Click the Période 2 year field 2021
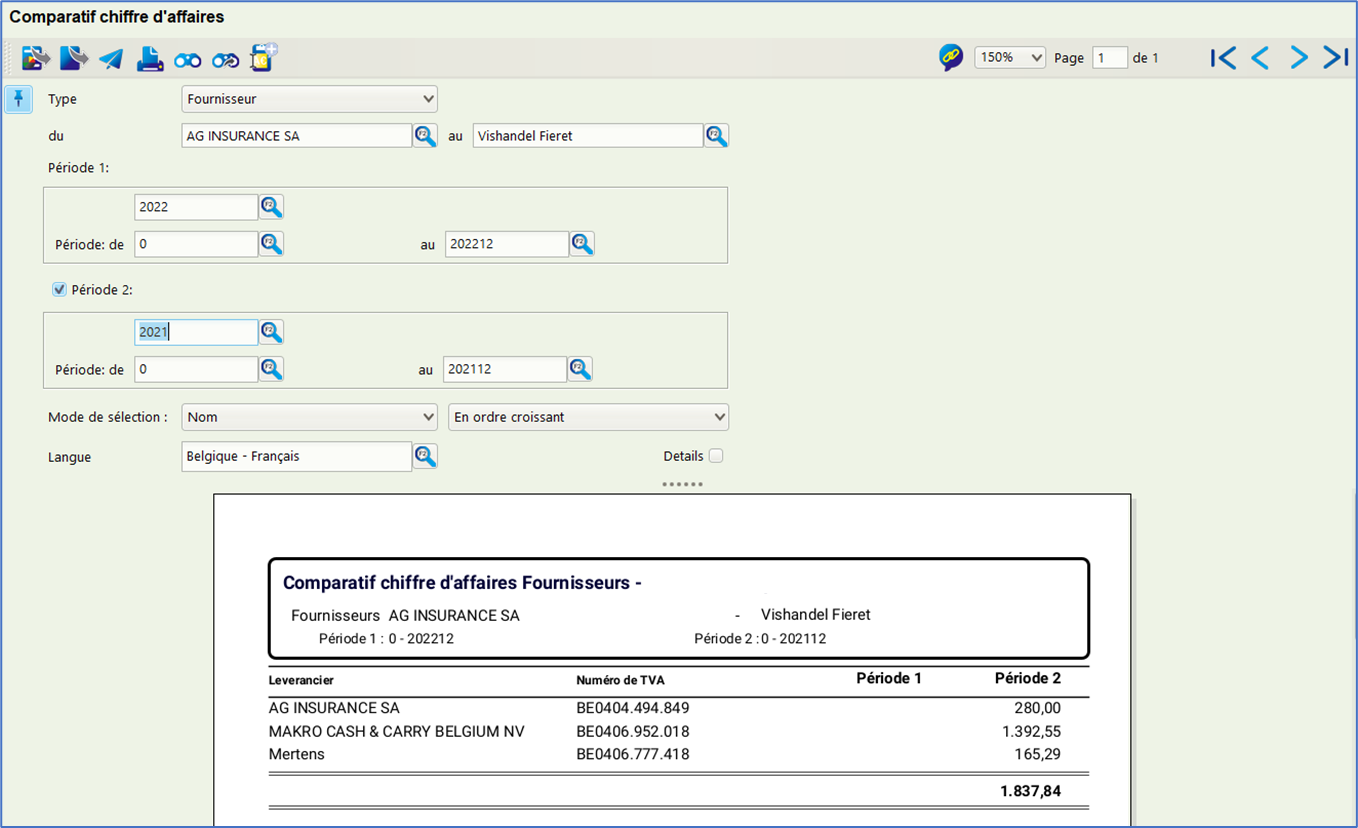The image size is (1358, 828). (196, 332)
